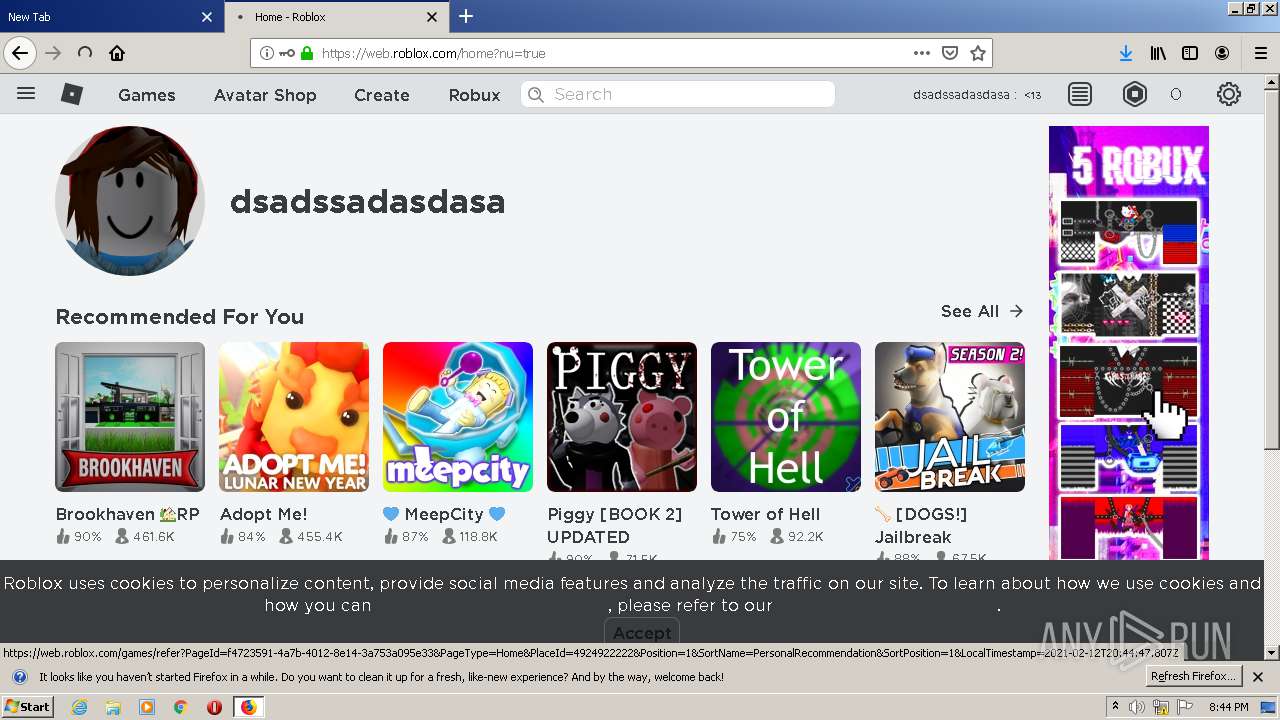Image resolution: width=1280 pixels, height=720 pixels.
Task: Click the dsadssadasdasa username in navbar
Action: point(961,95)
